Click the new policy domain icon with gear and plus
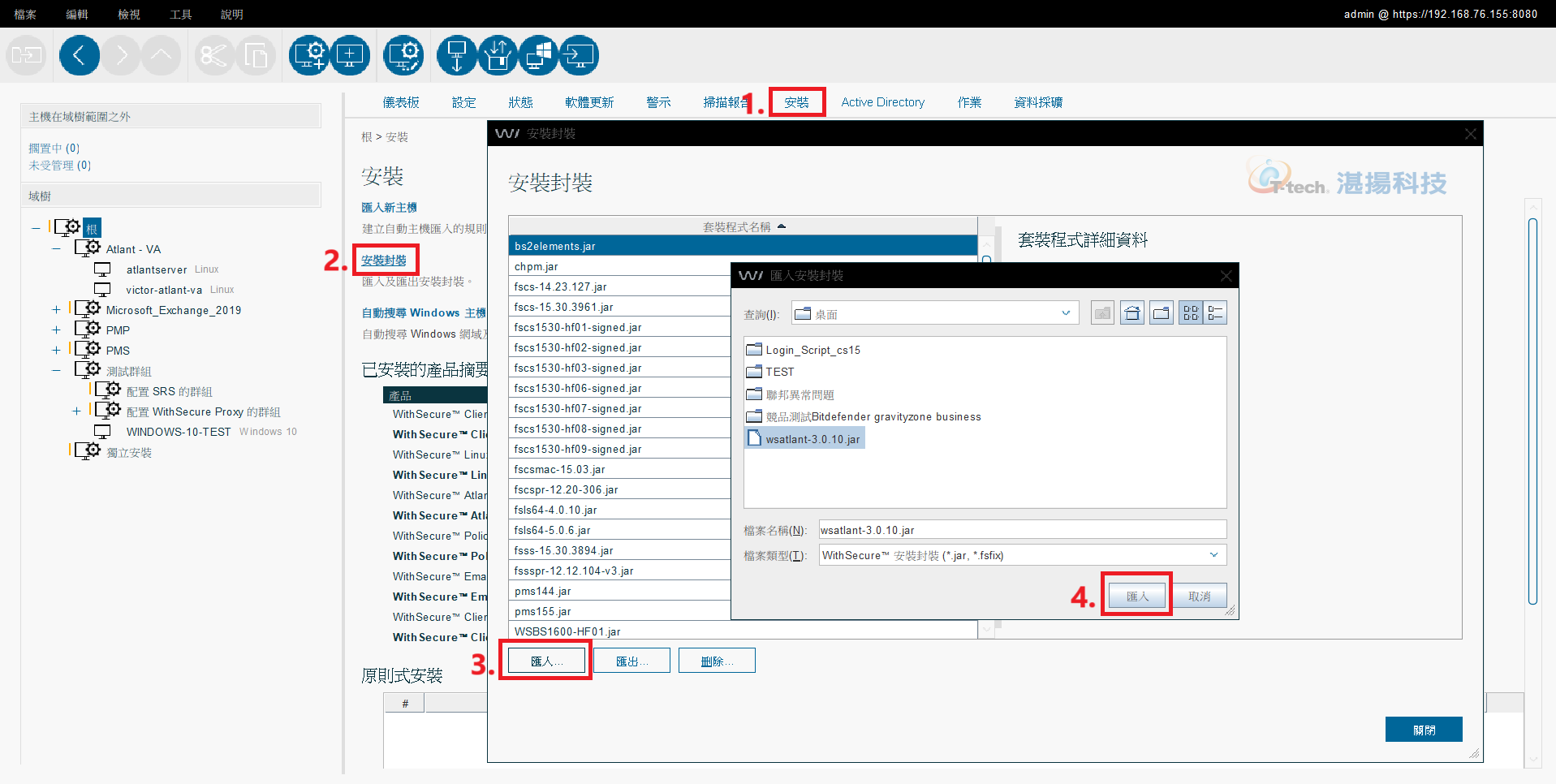 click(309, 55)
